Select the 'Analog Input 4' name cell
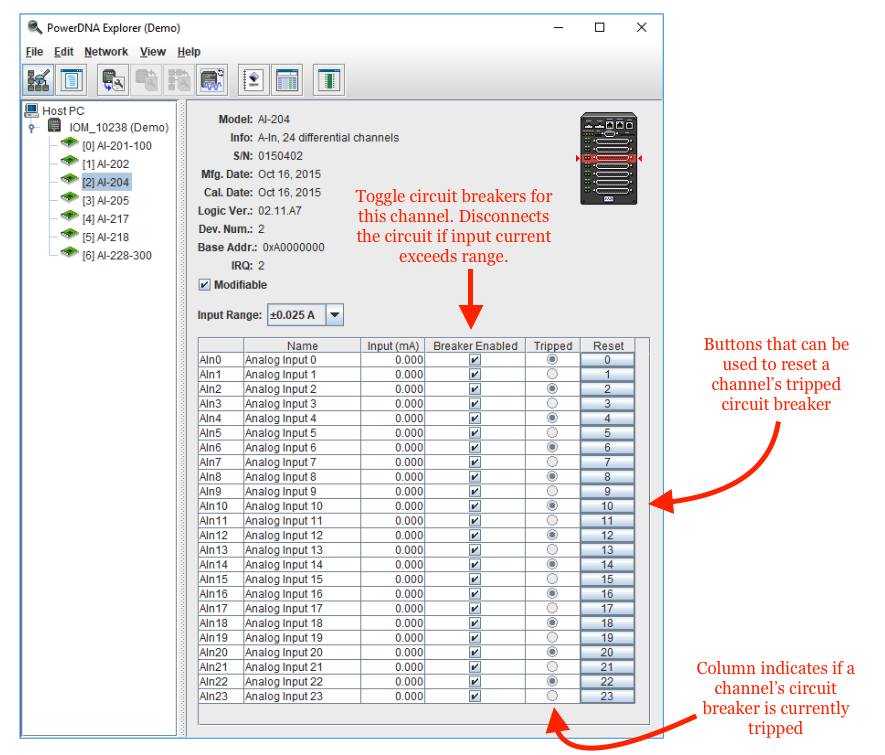 [302, 418]
